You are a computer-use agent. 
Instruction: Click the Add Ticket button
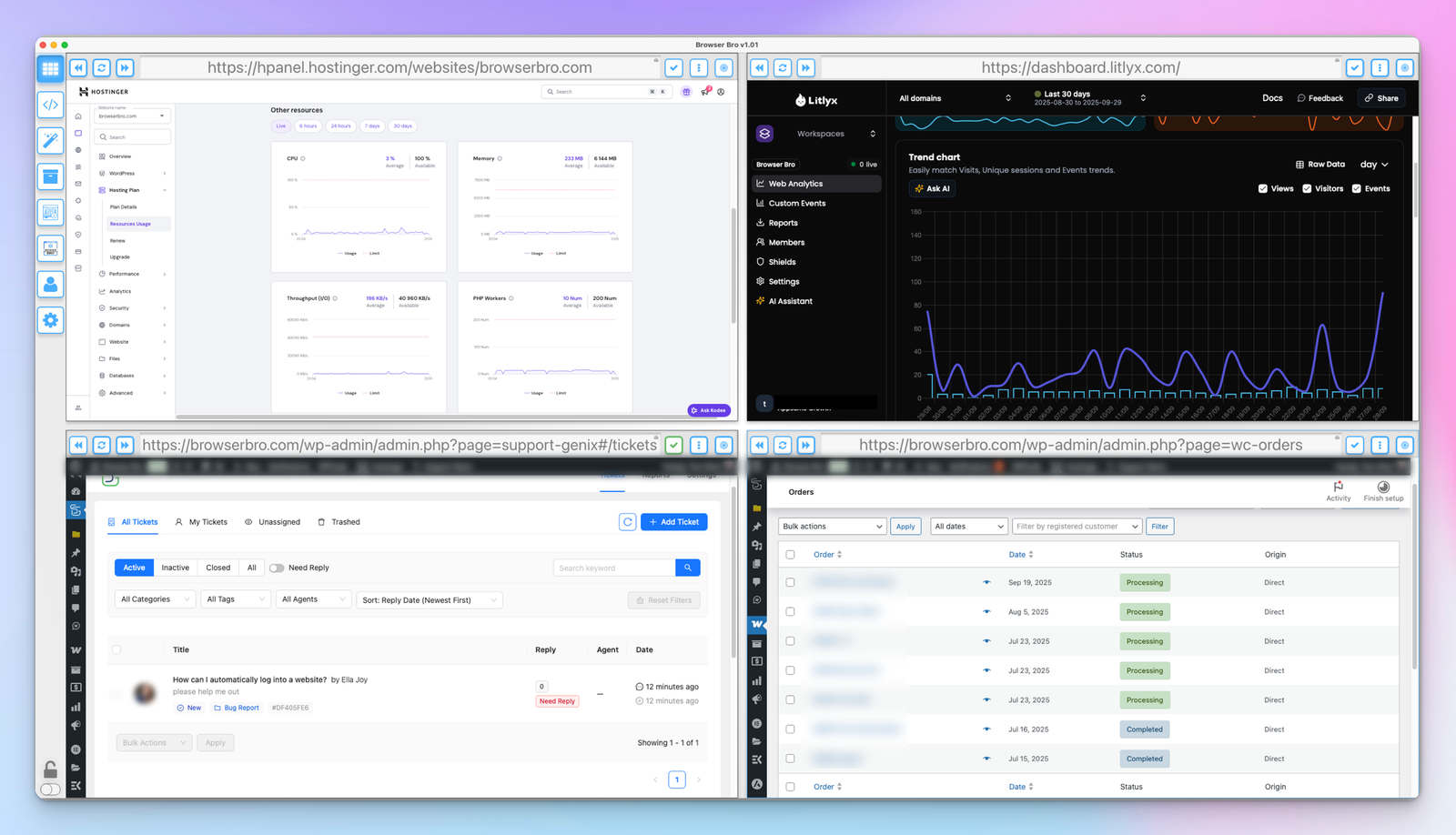(674, 522)
